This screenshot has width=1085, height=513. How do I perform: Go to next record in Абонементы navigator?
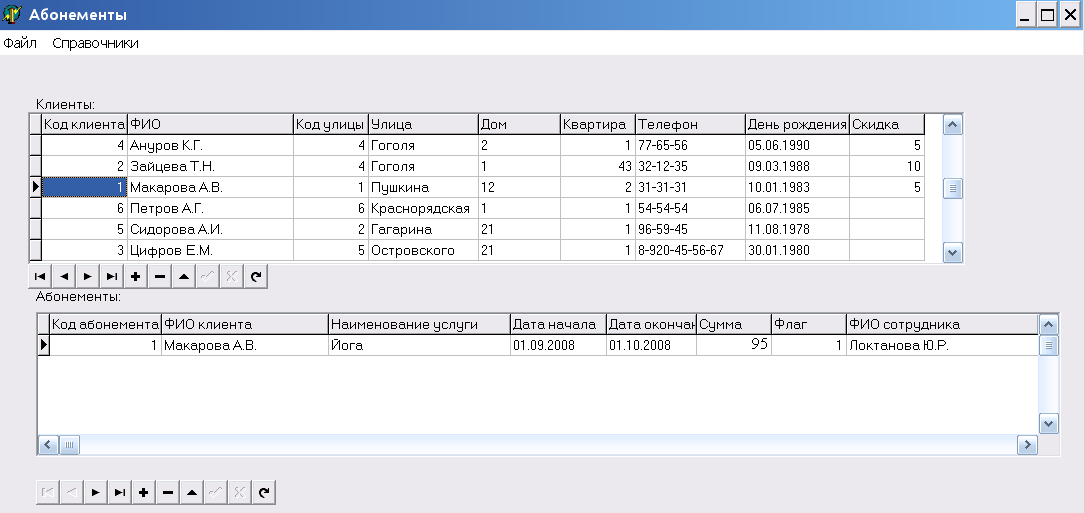95,492
